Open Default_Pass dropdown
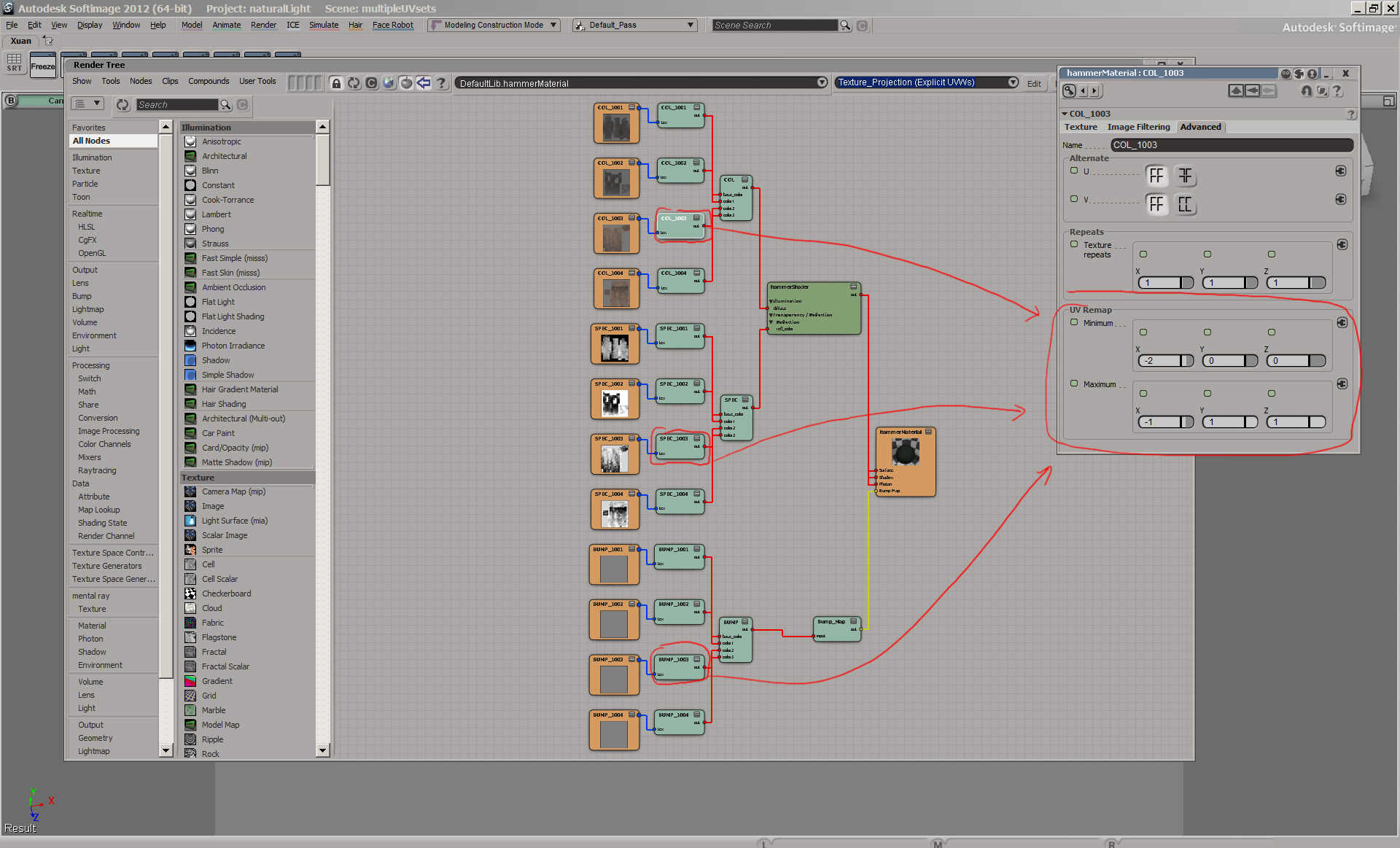Image resolution: width=1400 pixels, height=848 pixels. point(690,25)
